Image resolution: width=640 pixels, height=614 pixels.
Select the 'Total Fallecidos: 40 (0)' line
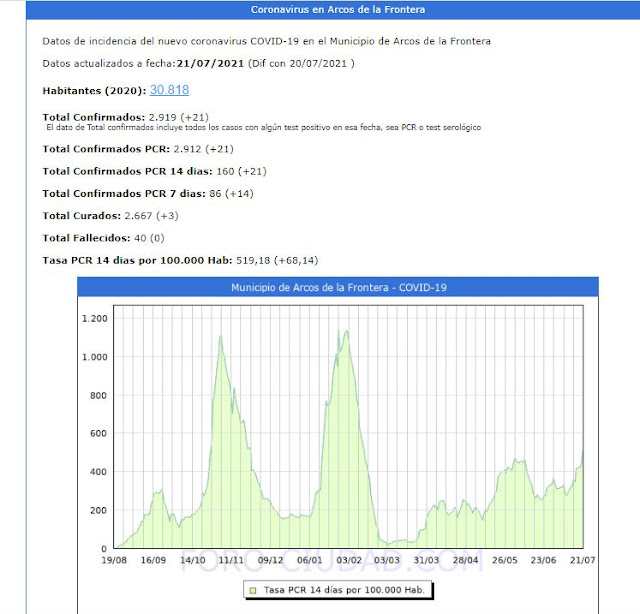[x=103, y=238]
